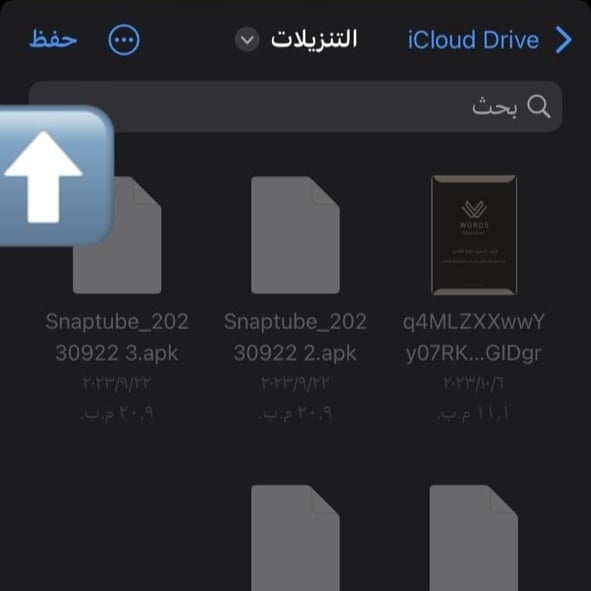Select the blank file icon in bottom middle
The width and height of the screenshot is (591, 591).
pos(296,538)
